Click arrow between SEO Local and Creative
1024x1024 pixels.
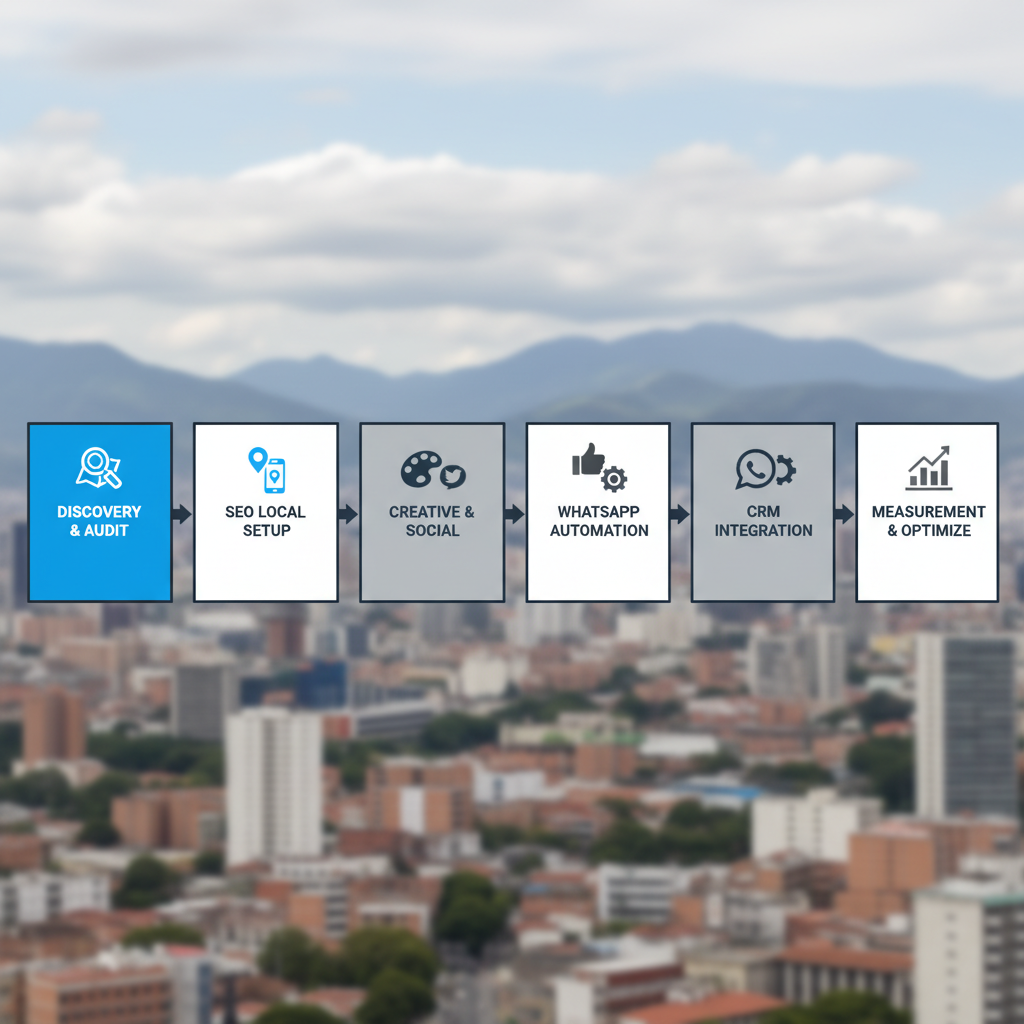click(348, 514)
